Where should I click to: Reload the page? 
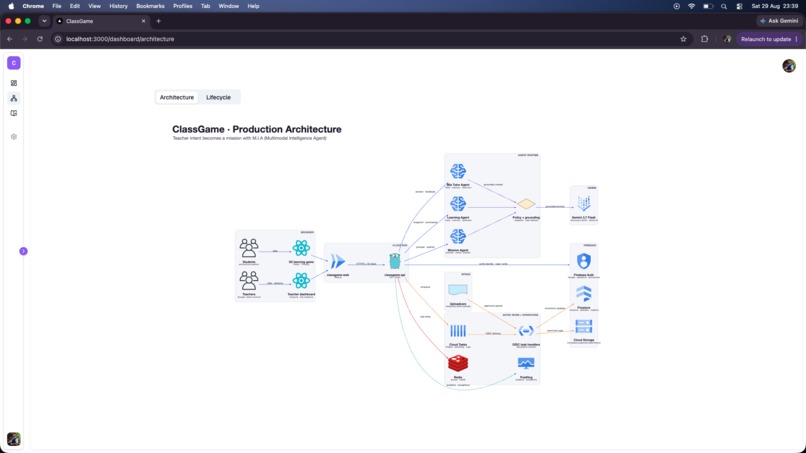pos(40,39)
